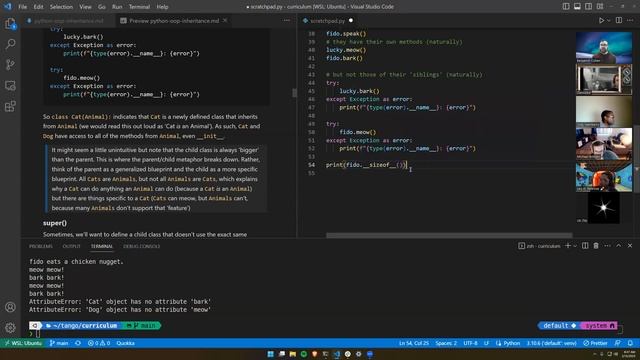Open the Extensions view
640x360 pixels.
tap(11, 106)
